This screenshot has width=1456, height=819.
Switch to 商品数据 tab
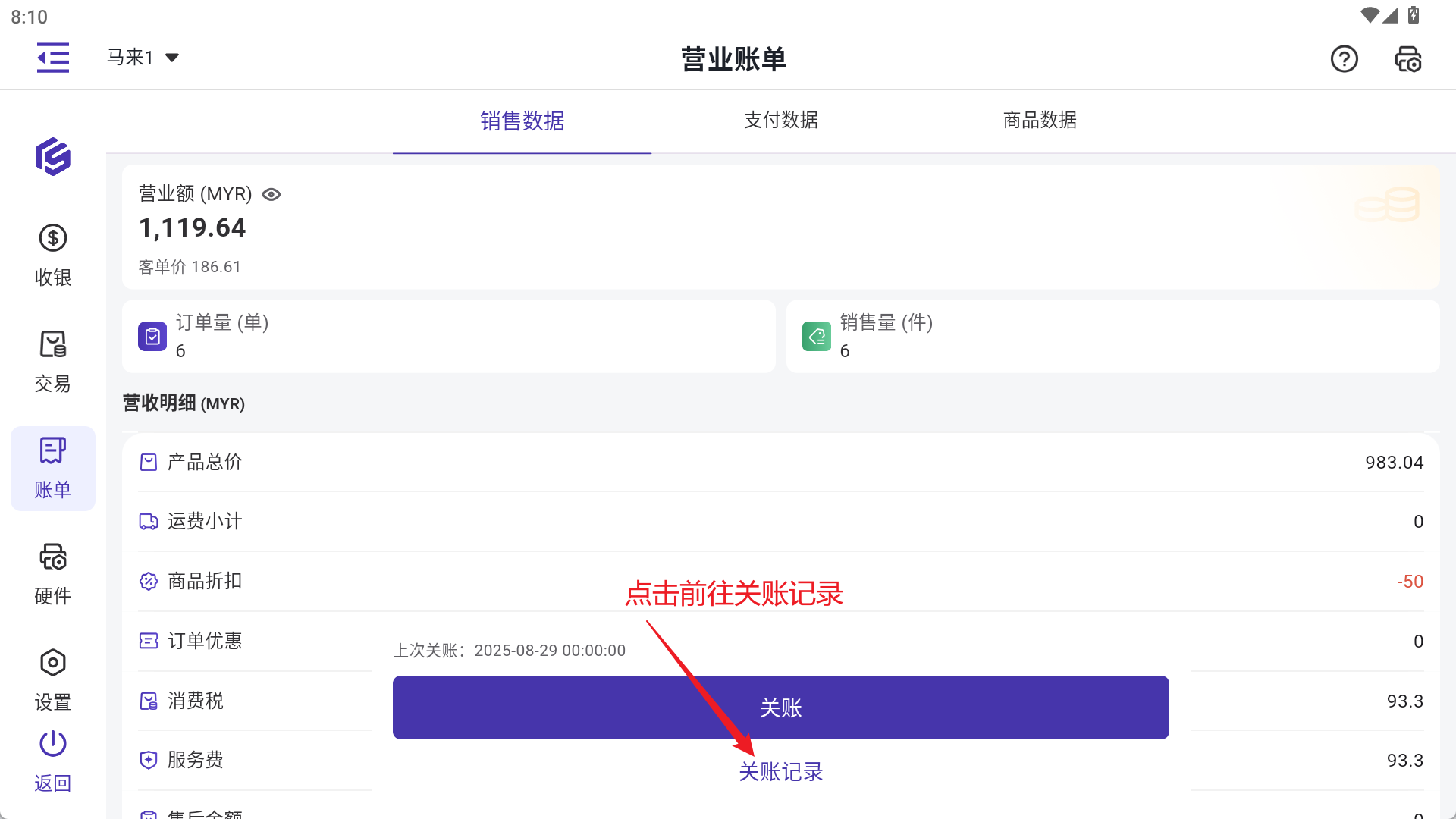click(1040, 121)
